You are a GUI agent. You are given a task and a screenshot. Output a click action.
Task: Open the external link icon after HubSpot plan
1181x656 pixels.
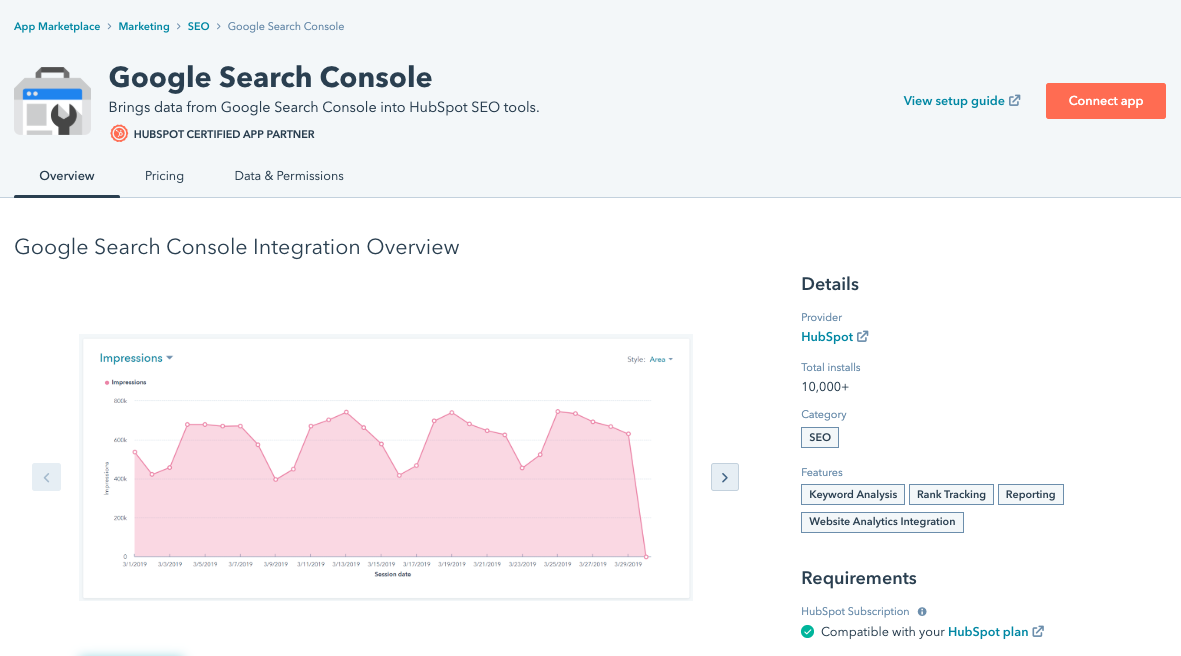(1038, 631)
